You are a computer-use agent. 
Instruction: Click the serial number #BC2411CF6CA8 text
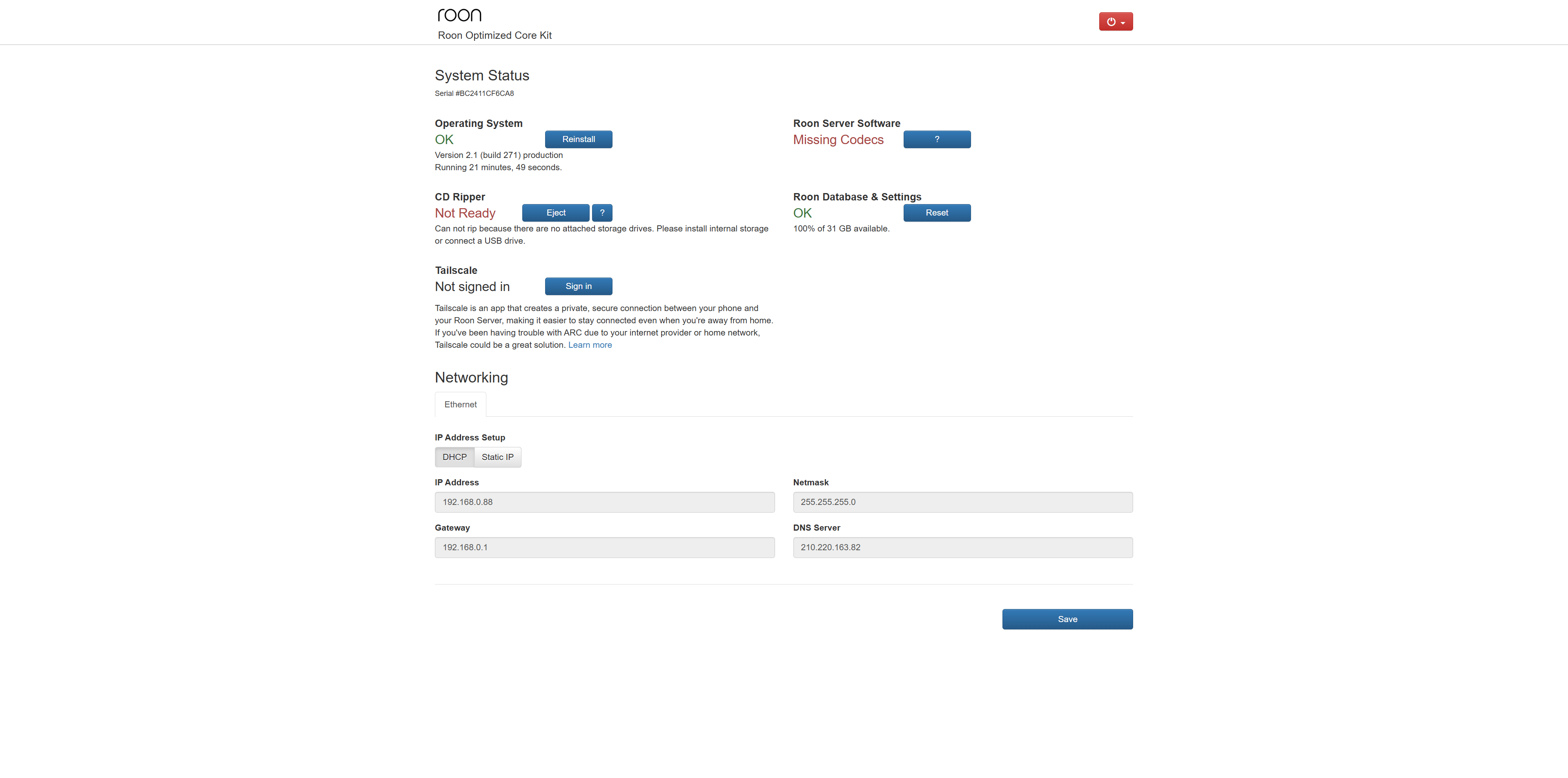474,93
